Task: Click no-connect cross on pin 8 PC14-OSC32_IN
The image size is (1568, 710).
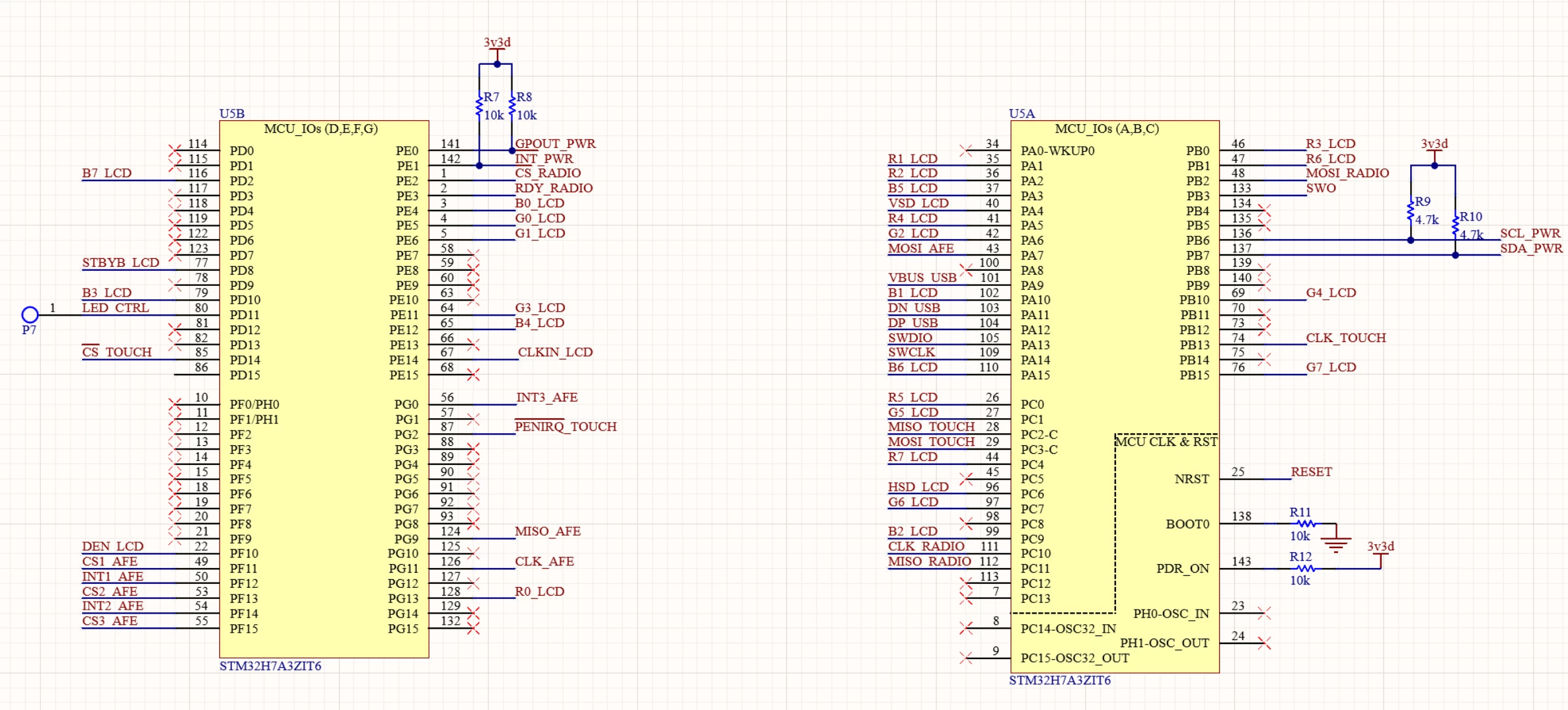Action: (x=966, y=627)
